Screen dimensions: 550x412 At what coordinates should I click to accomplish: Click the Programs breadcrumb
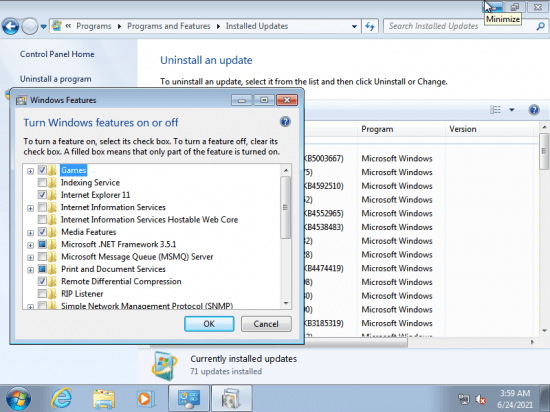(x=94, y=26)
